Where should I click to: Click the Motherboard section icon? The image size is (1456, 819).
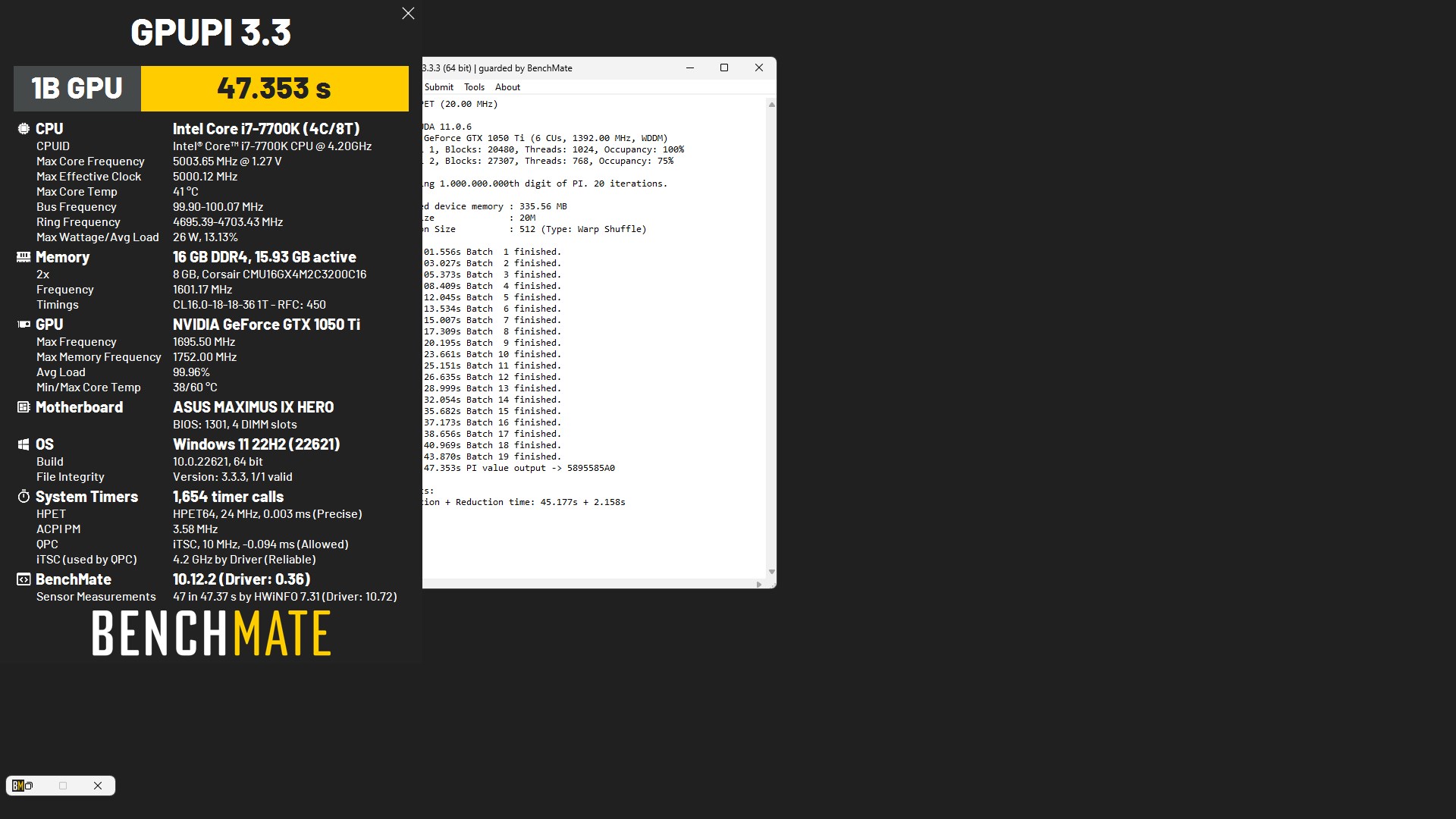point(24,407)
